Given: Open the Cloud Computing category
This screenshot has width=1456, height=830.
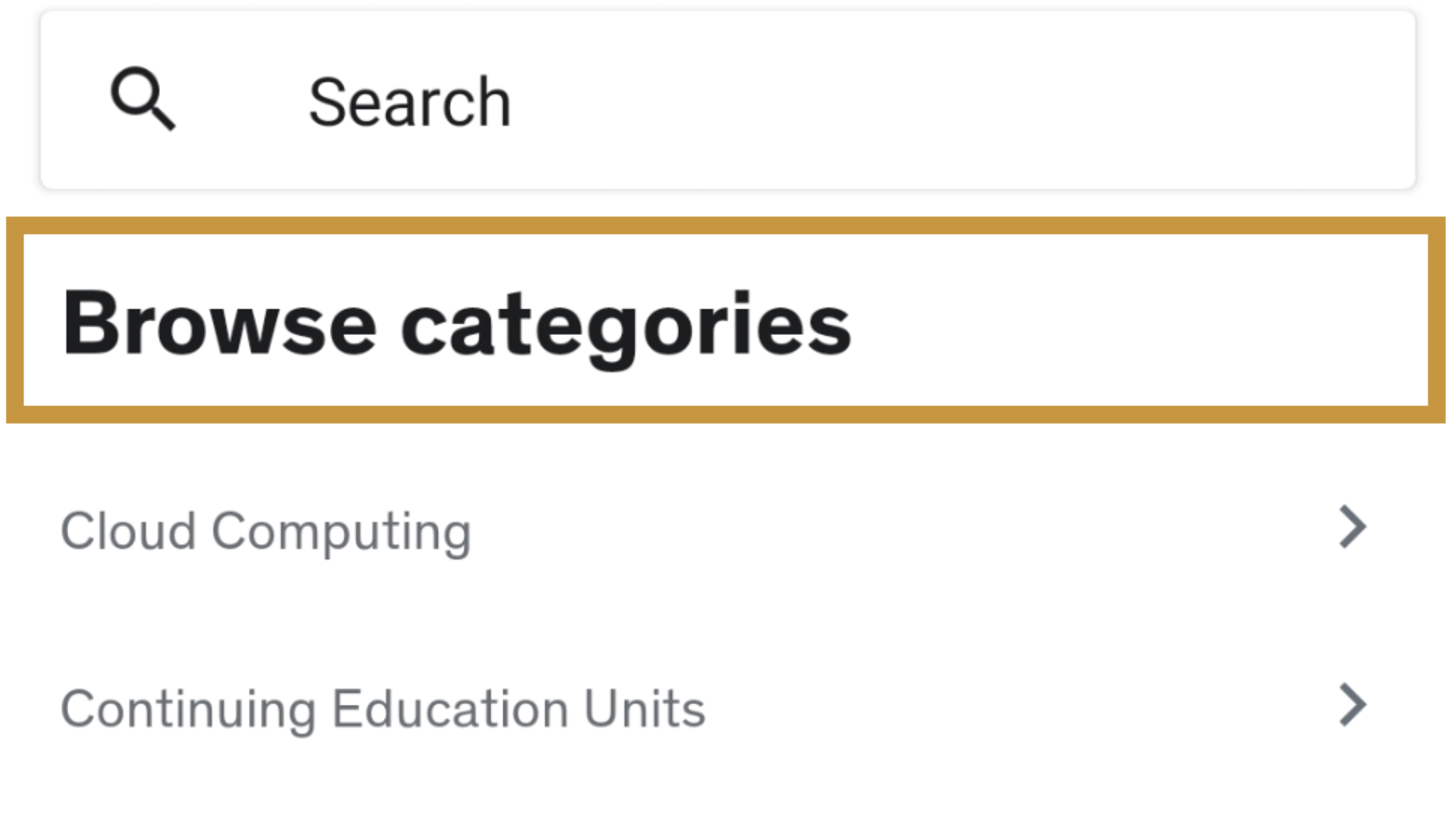Looking at the screenshot, I should click(x=266, y=531).
